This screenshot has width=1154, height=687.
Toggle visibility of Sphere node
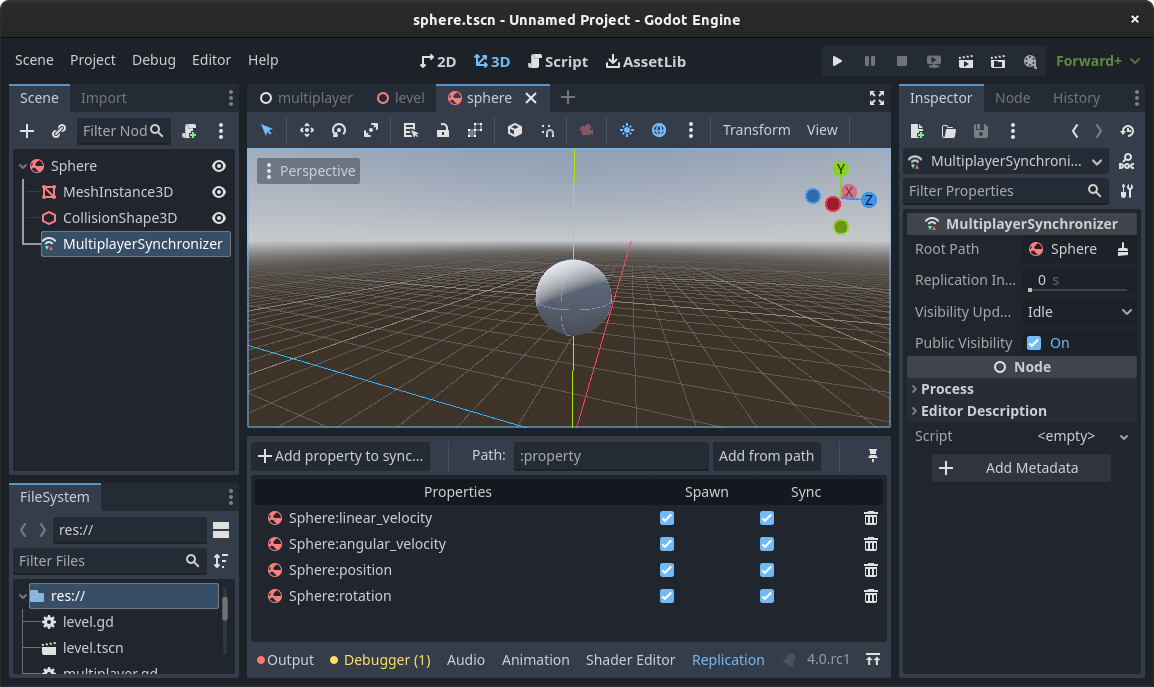[219, 166]
